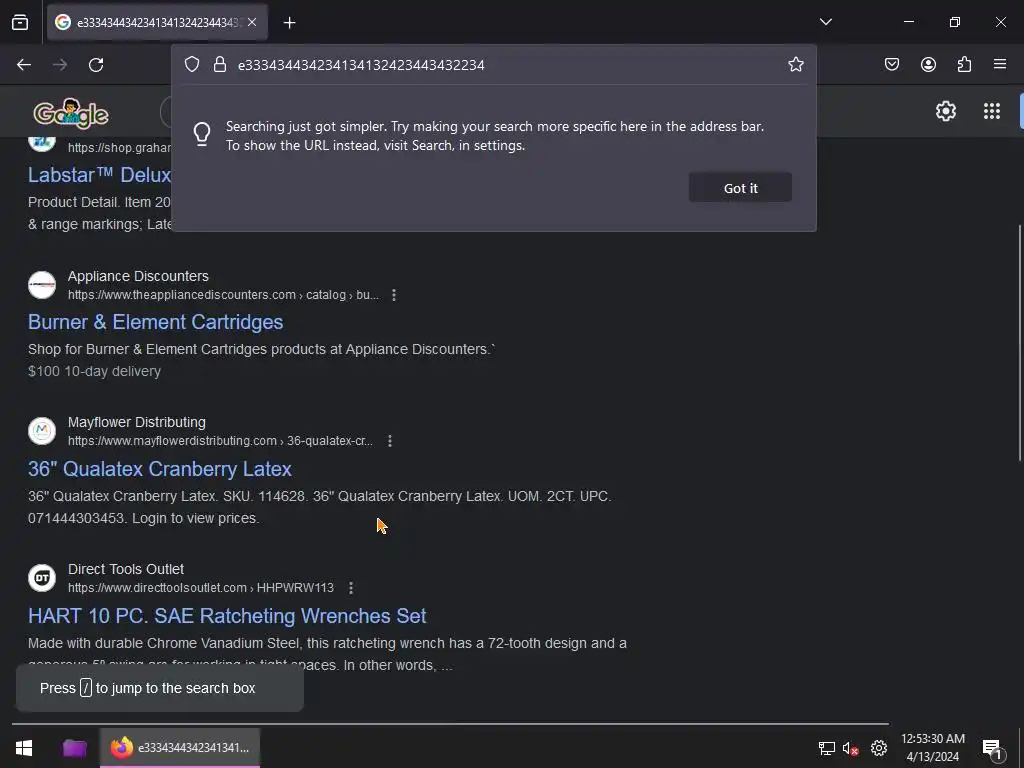Click the Appliance Discounters site favicon
Screen dimensions: 1024x768
pyautogui.click(x=42, y=285)
